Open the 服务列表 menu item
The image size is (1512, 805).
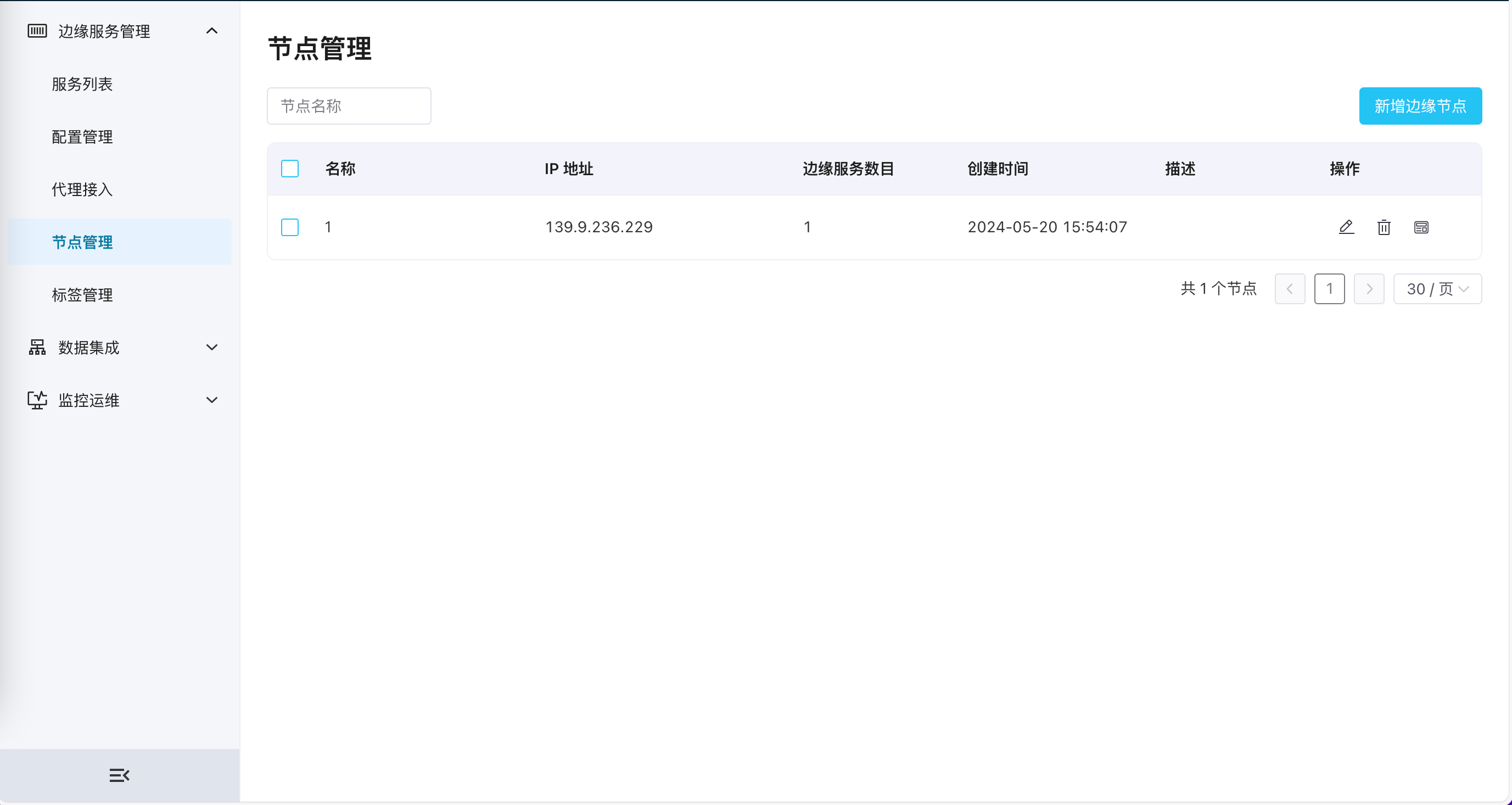point(82,84)
